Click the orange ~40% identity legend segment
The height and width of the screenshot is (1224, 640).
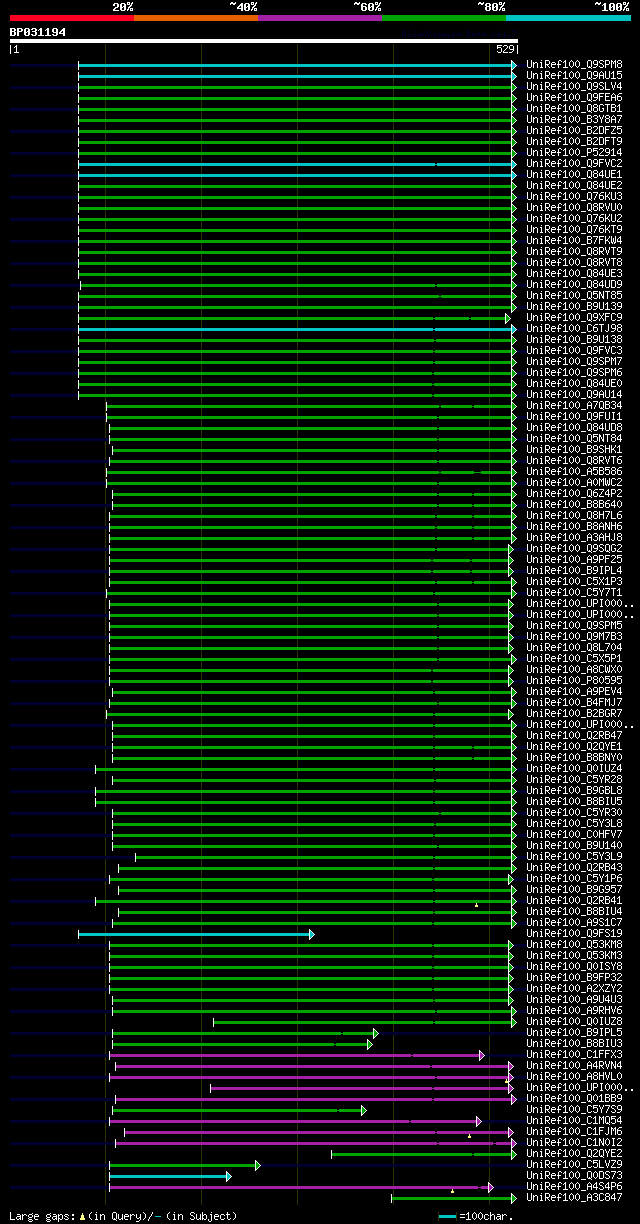tap(195, 18)
